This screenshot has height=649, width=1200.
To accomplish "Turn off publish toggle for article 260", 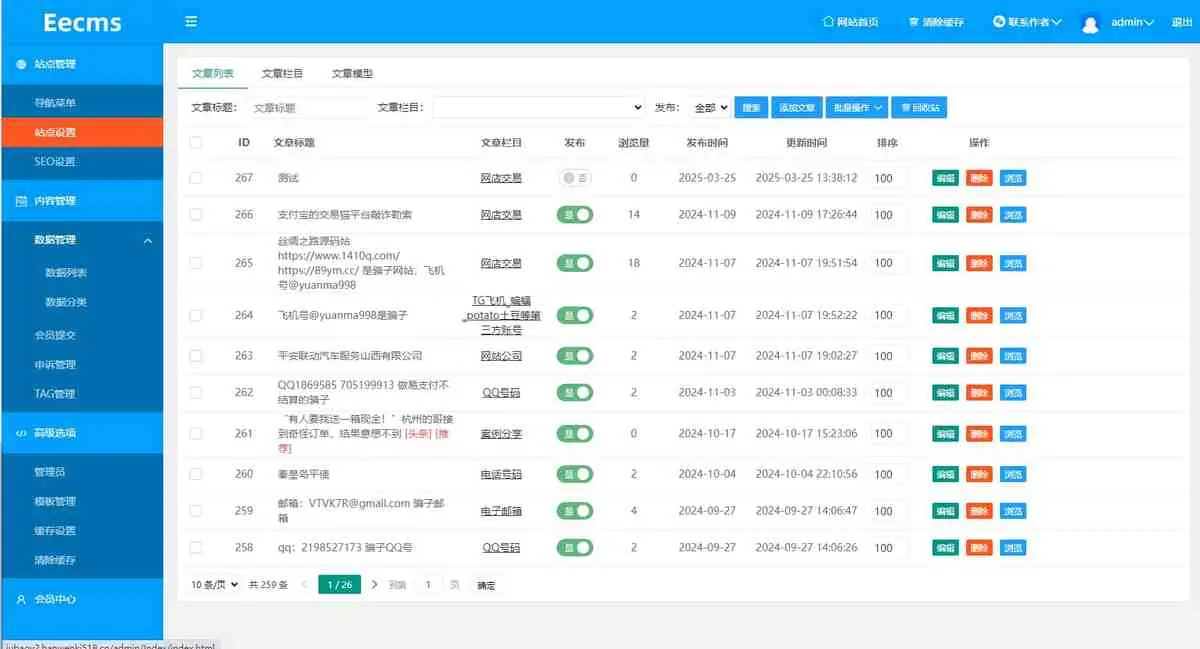I will tap(575, 474).
